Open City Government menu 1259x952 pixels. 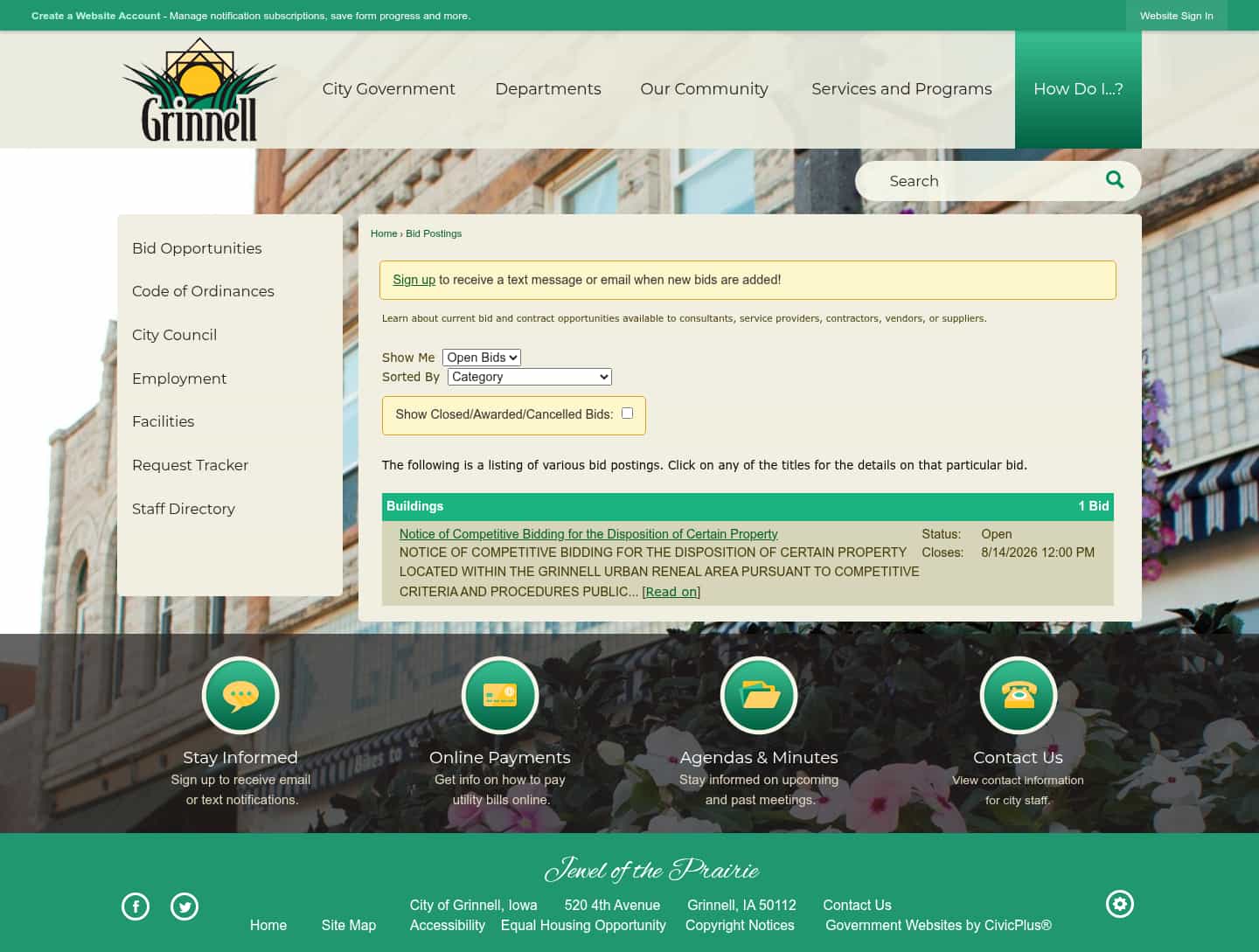pyautogui.click(x=388, y=89)
